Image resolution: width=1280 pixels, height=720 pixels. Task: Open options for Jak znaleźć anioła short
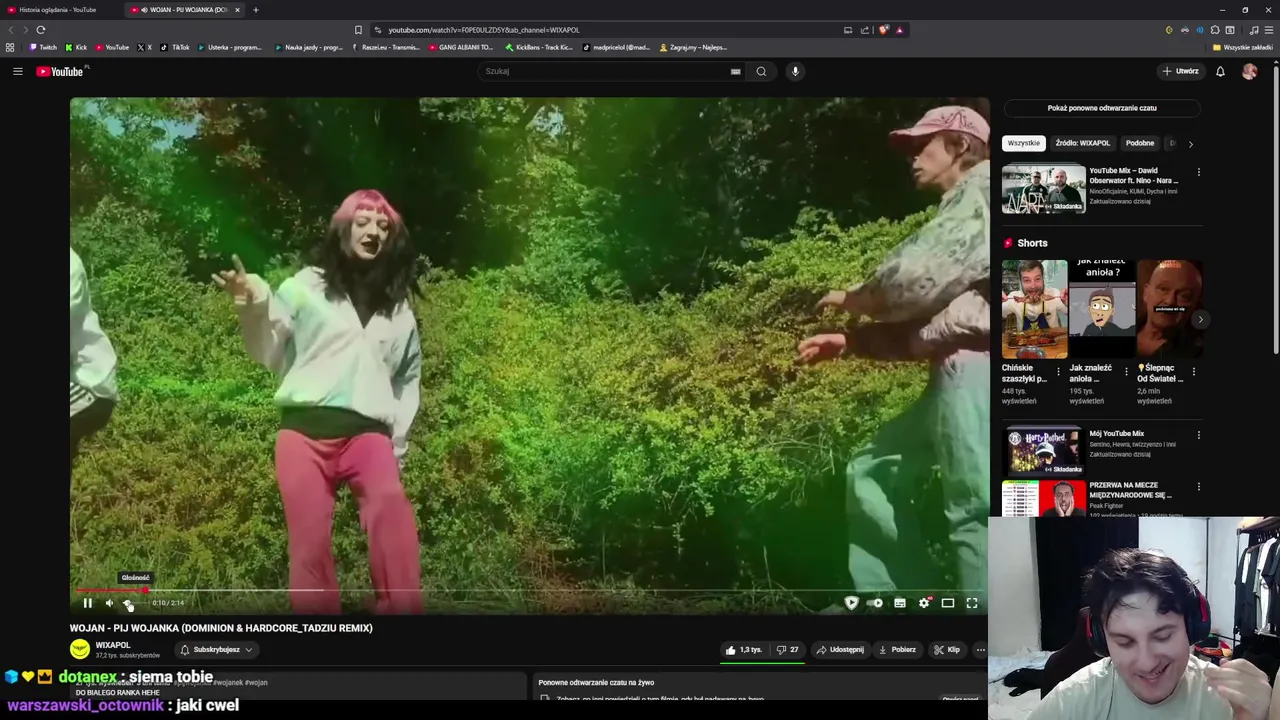click(1126, 371)
